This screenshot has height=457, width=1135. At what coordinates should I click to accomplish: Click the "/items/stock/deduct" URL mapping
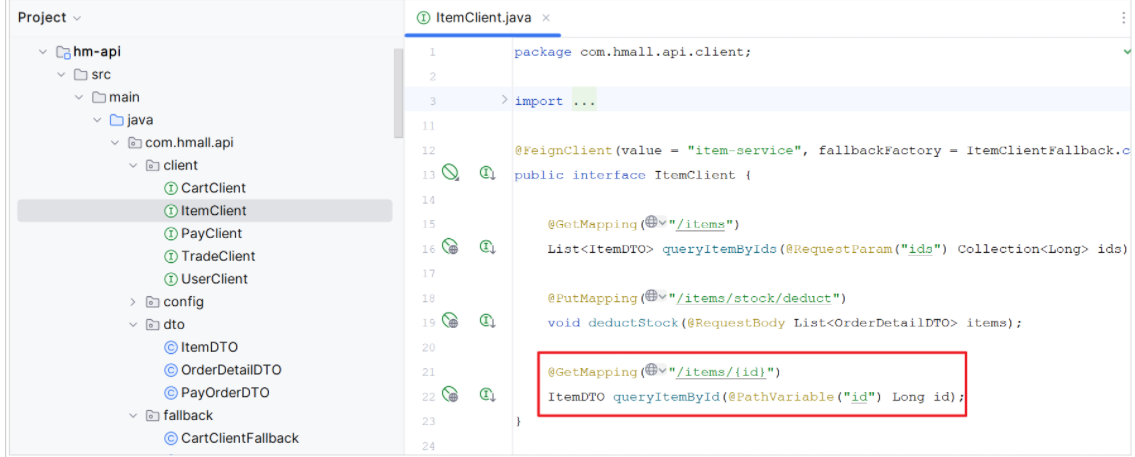pyautogui.click(x=754, y=298)
